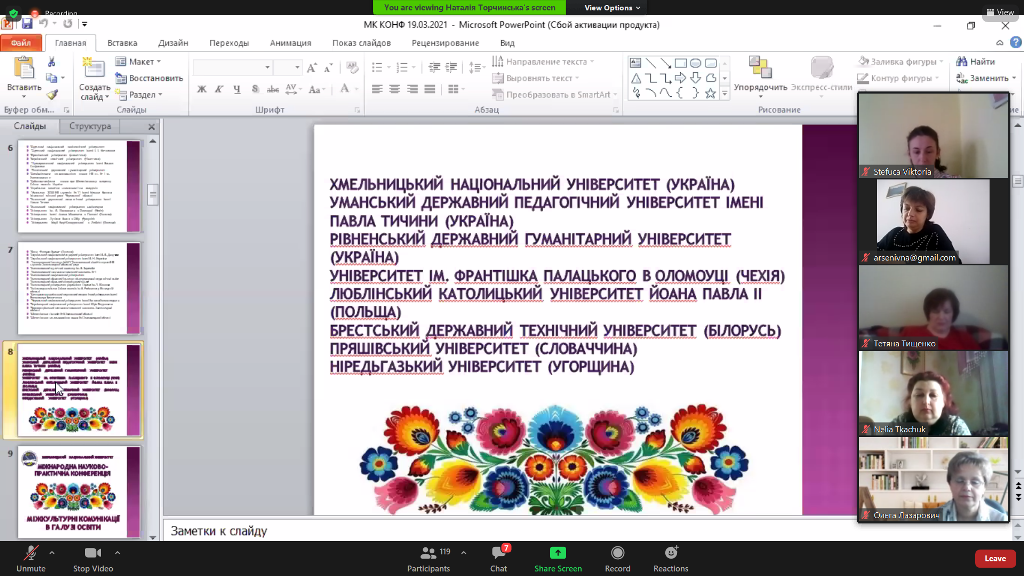
Task: Open Заливка фигуры shape fill
Action: (x=901, y=61)
